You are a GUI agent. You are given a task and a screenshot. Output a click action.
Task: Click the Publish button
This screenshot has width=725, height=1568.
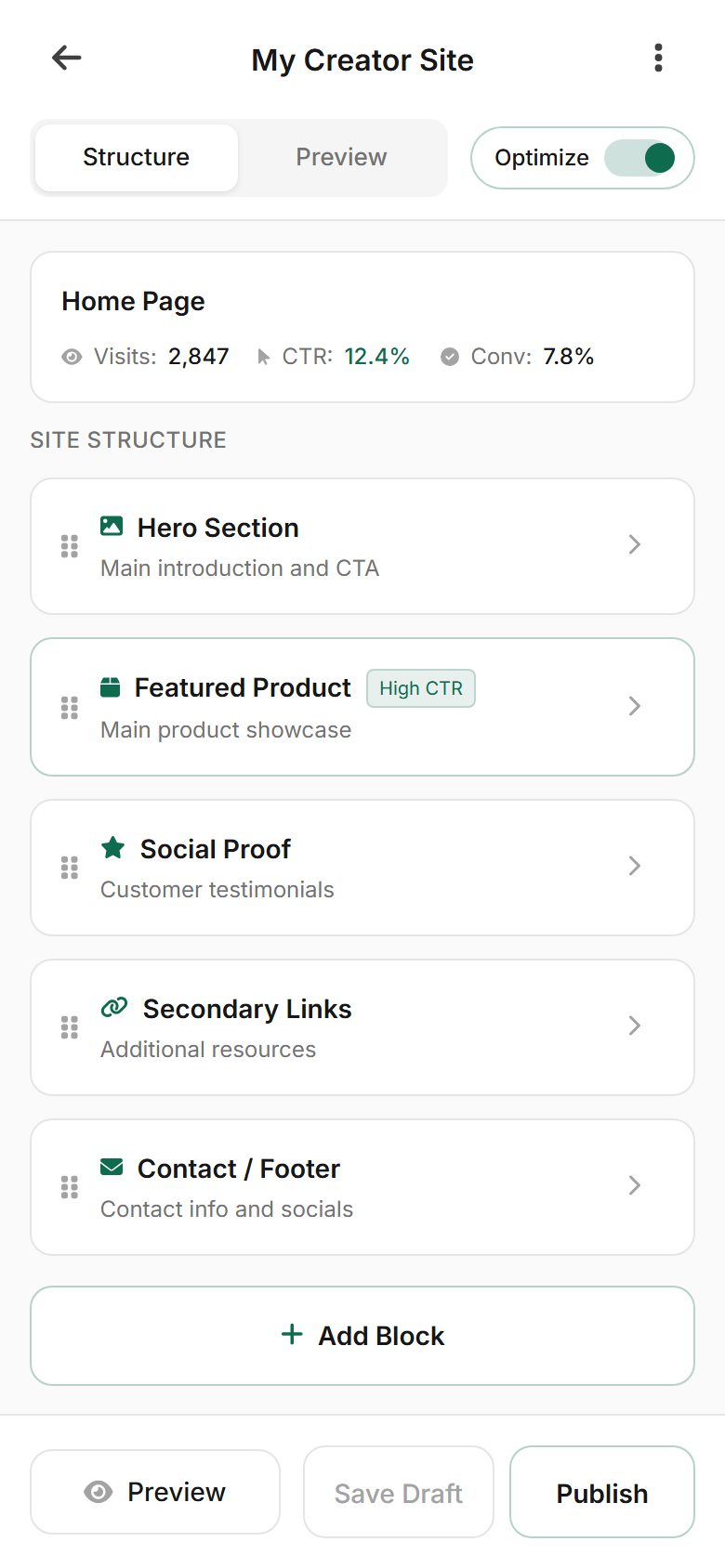coord(601,1492)
